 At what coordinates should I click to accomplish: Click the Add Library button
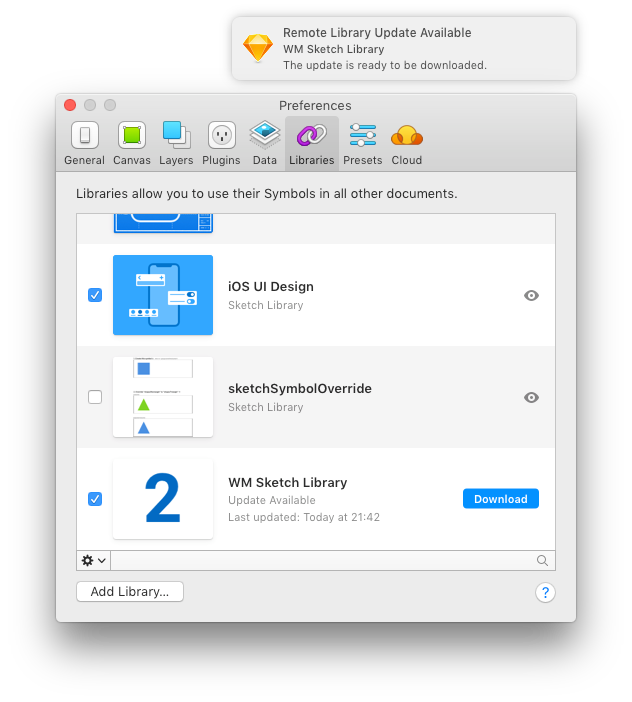pyautogui.click(x=130, y=592)
